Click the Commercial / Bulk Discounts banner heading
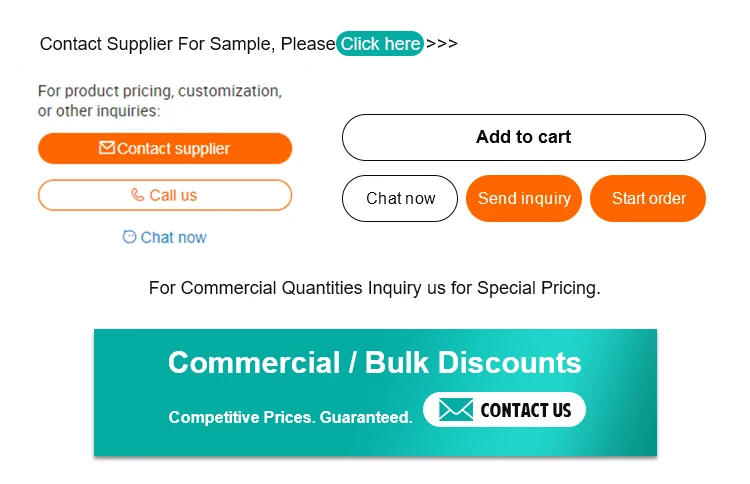Viewport: 750px width, 484px height. [x=375, y=363]
